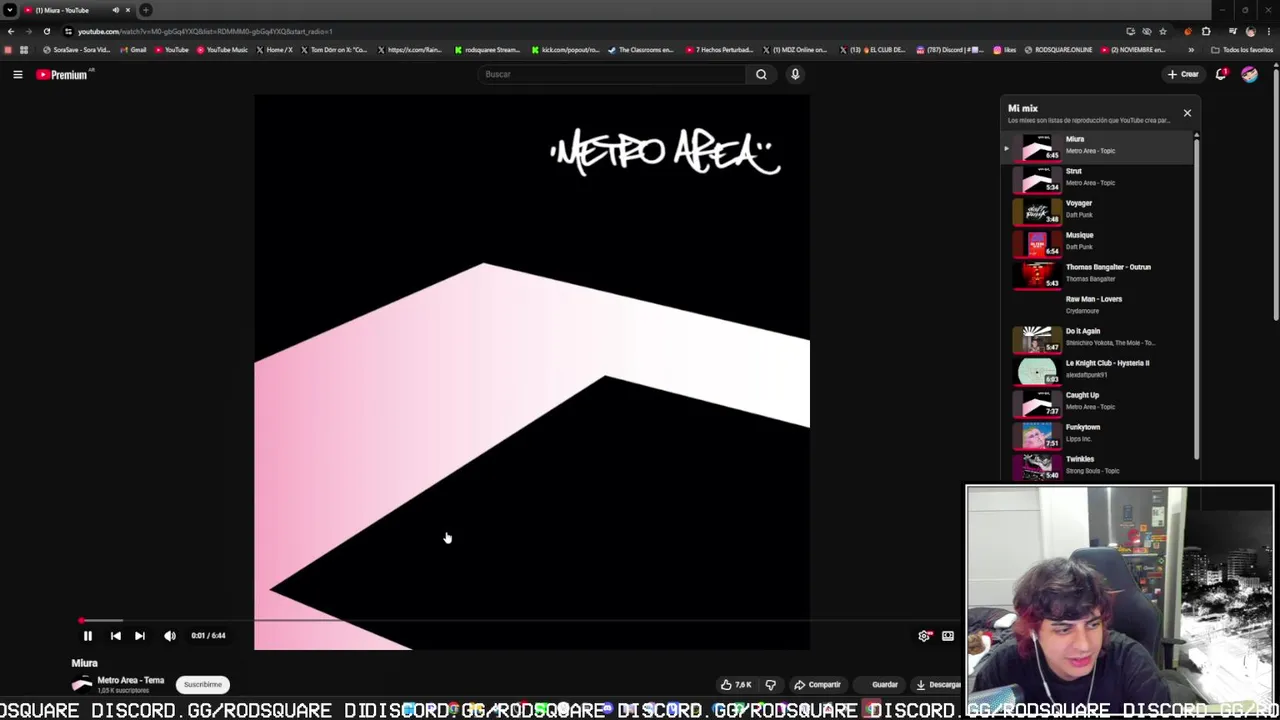
Task: Open the YouTube account avatar menu
Action: coord(1249,74)
